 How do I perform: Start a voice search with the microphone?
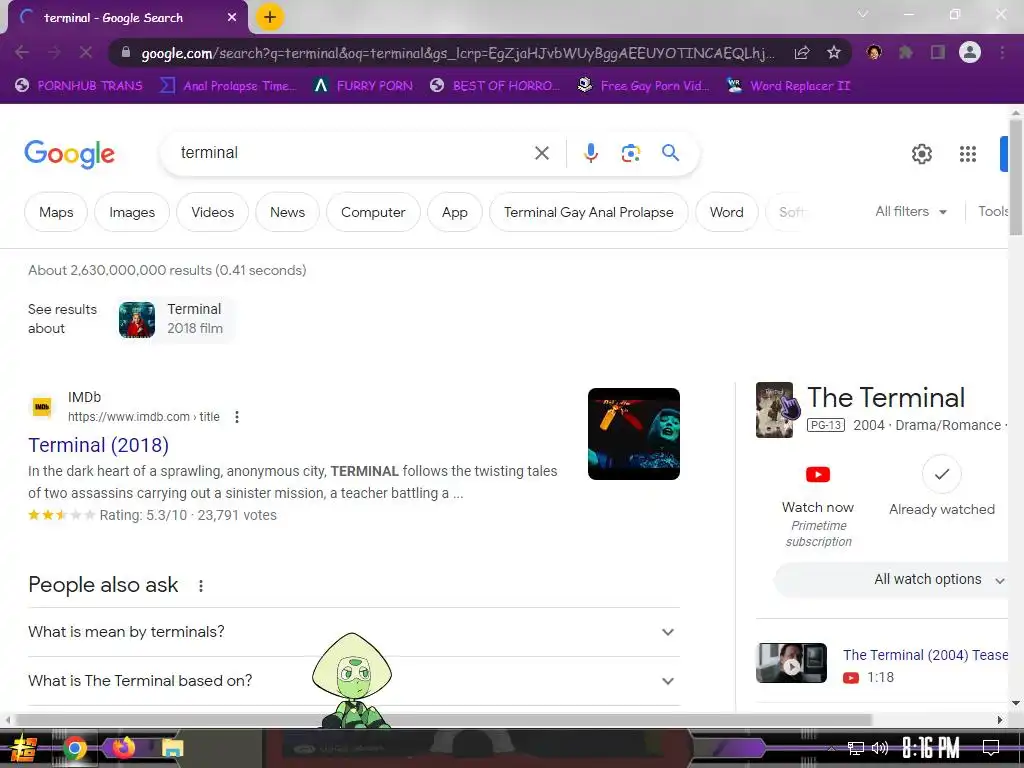tap(590, 153)
